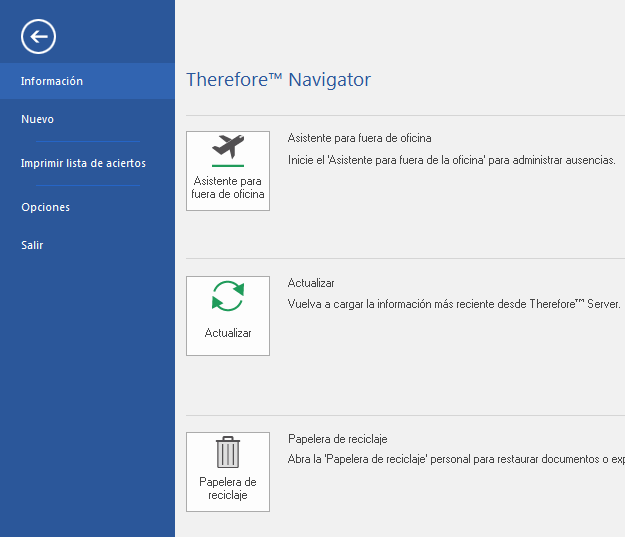Click text 'Vuelva a cargar la información más reciente'

391,304
